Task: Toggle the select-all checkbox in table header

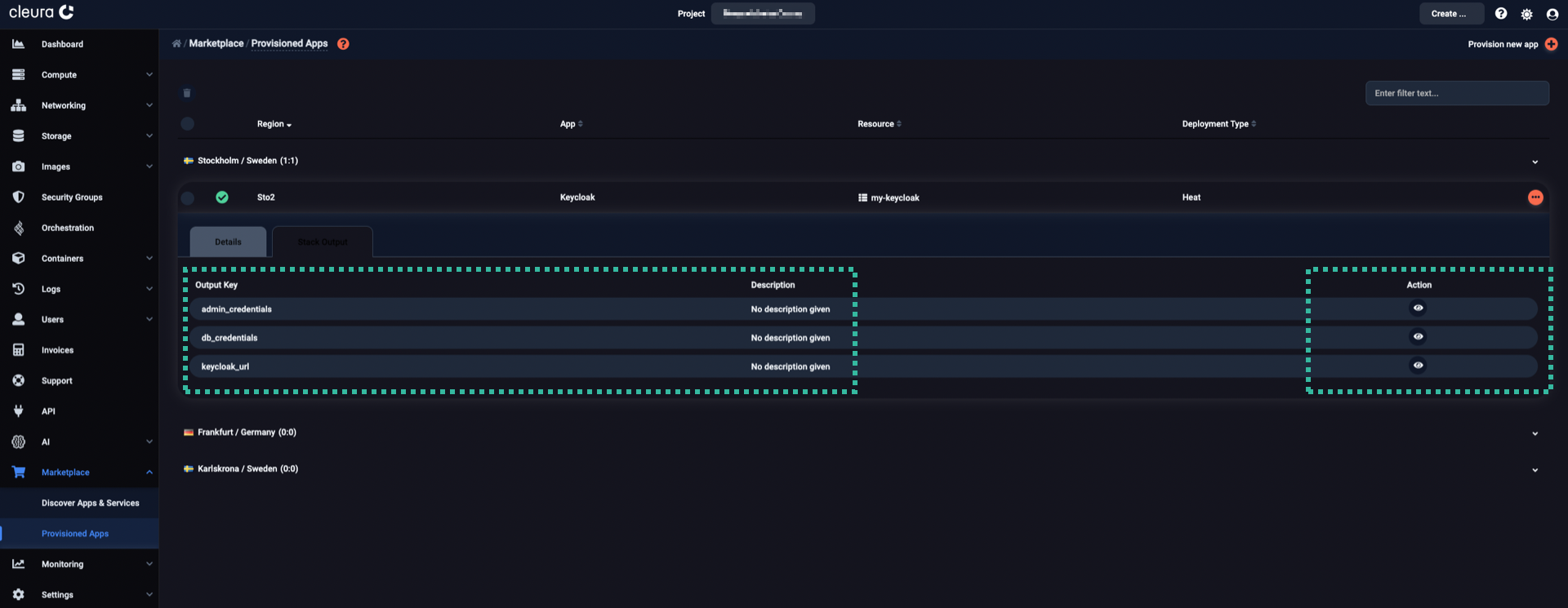Action: [x=188, y=124]
